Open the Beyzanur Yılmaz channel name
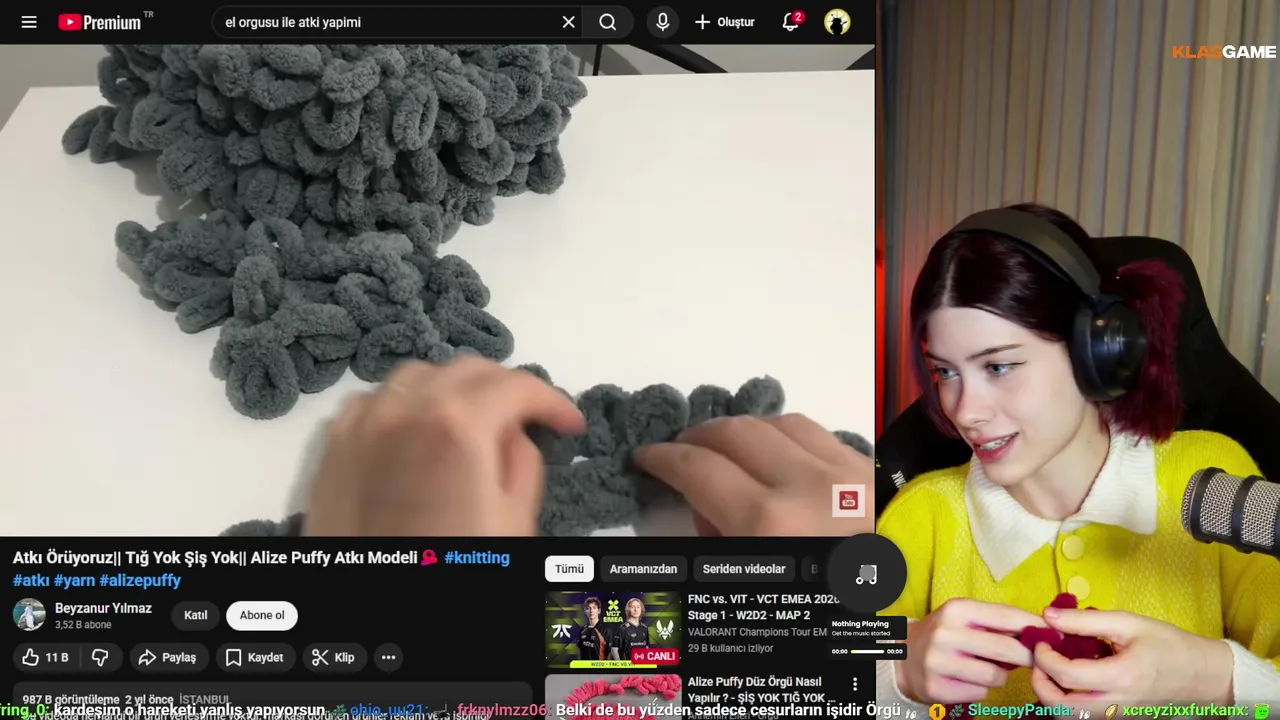Viewport: 1280px width, 720px height. (x=103, y=608)
